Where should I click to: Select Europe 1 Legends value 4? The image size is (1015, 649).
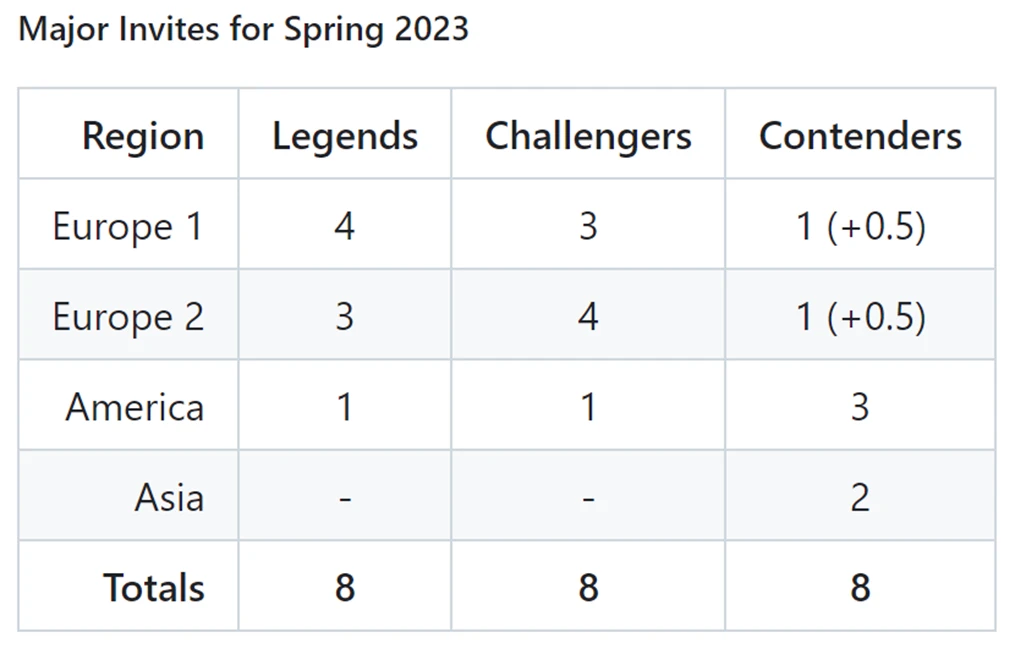[344, 226]
